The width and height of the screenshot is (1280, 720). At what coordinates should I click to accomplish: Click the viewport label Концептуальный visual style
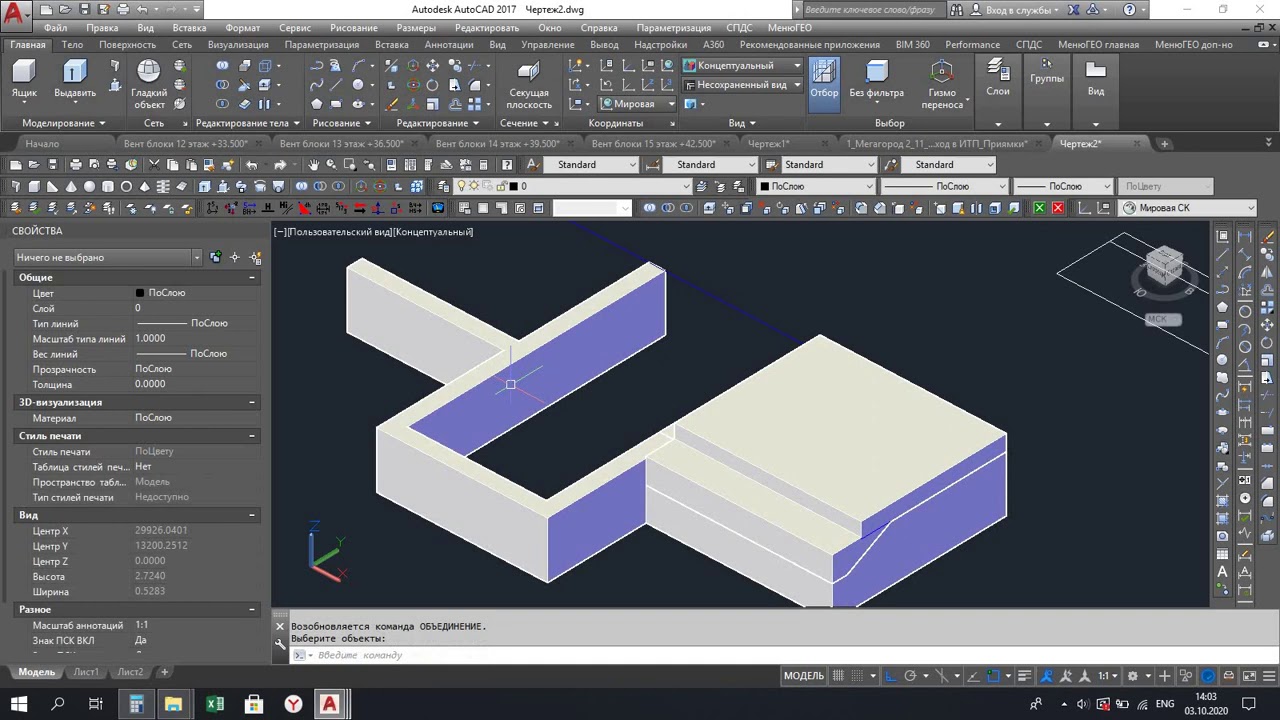(433, 232)
